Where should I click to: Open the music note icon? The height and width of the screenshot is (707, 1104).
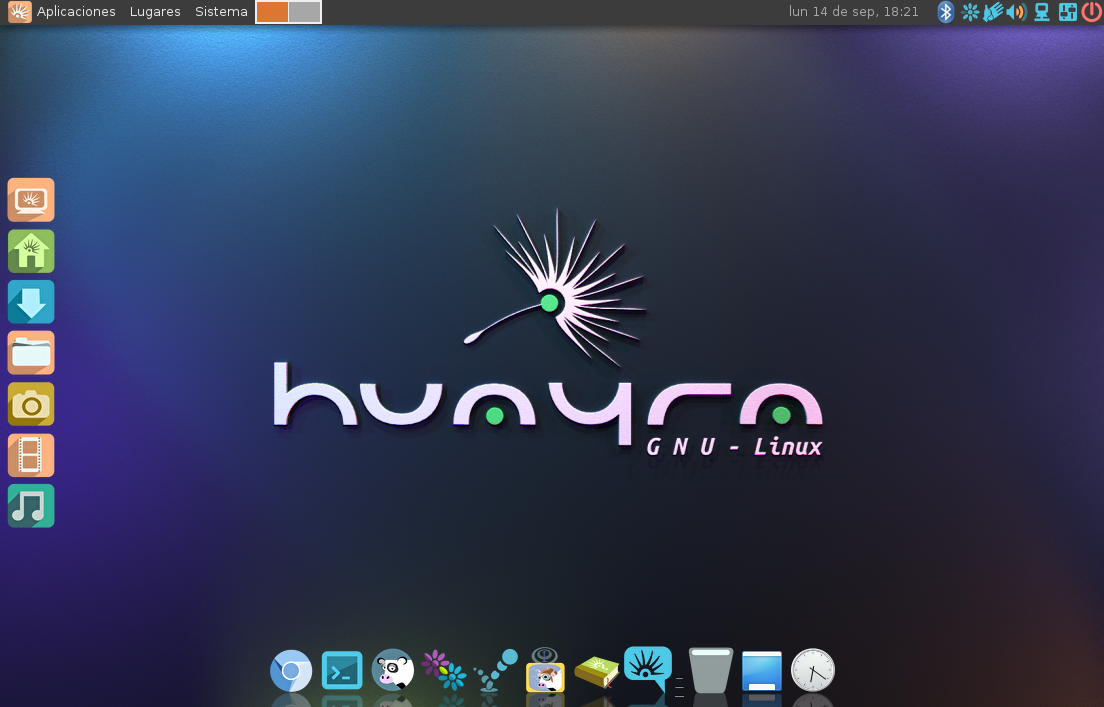(x=31, y=506)
